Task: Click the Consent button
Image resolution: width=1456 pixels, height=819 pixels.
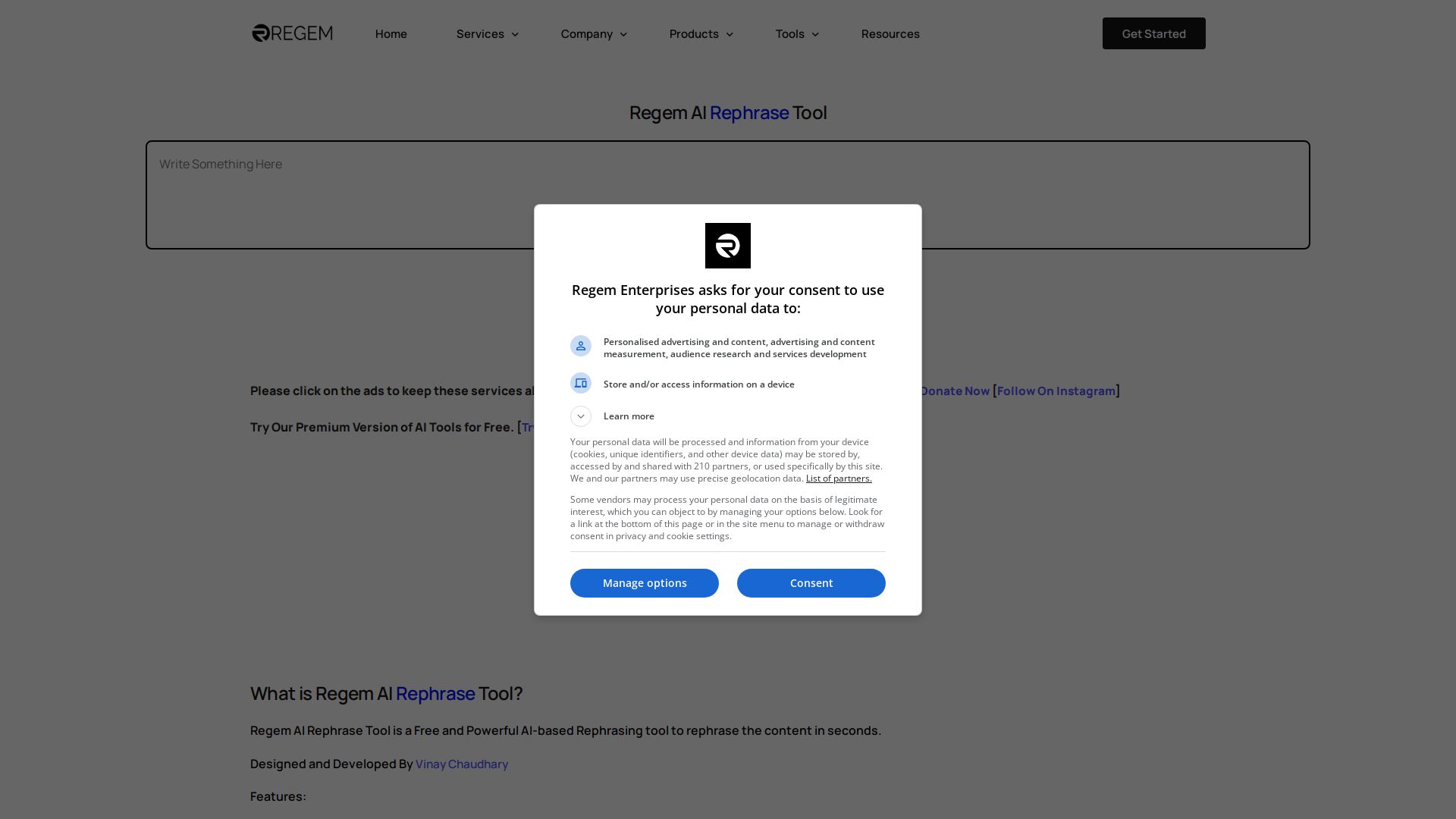Action: pyautogui.click(x=811, y=582)
